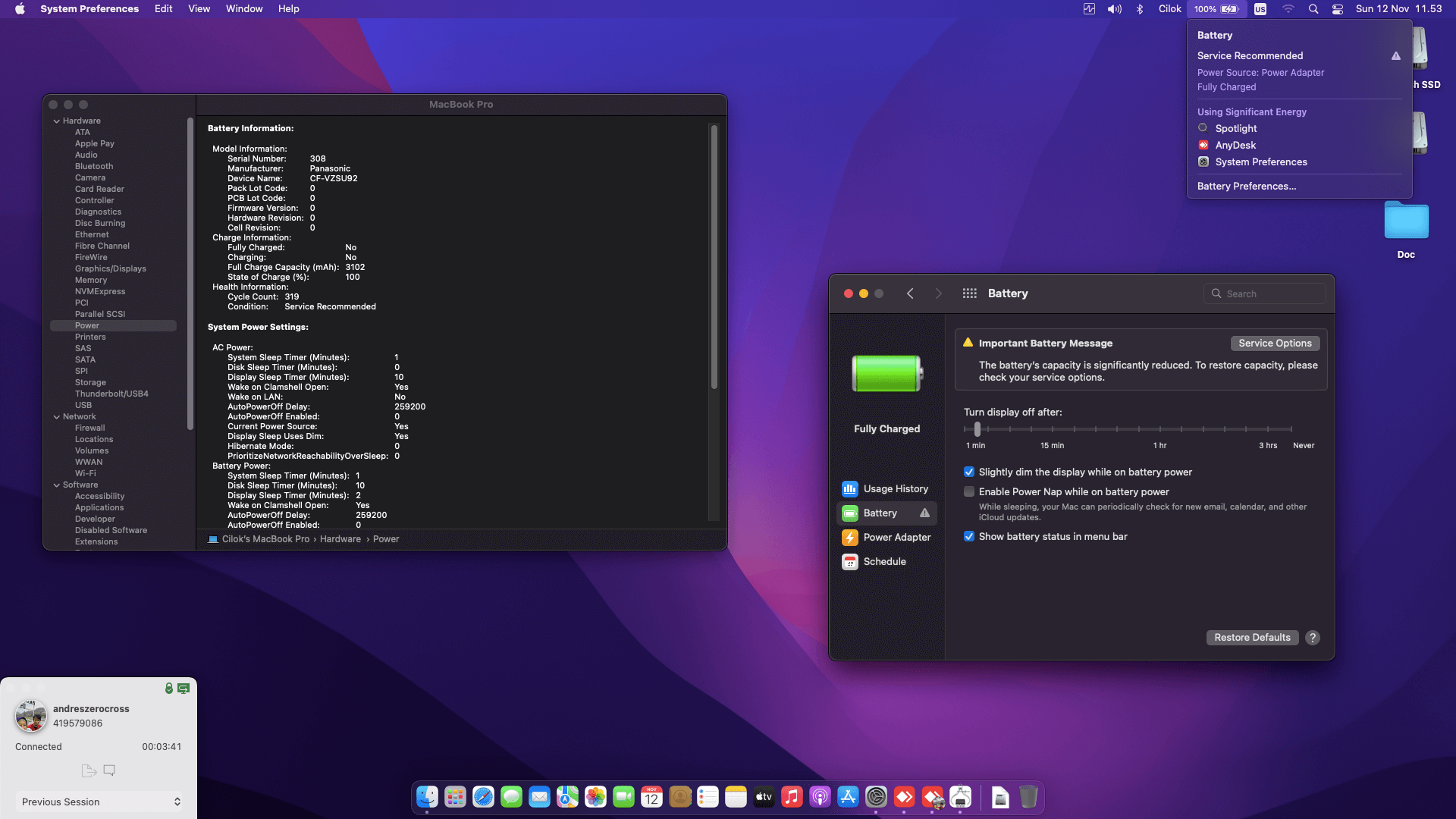Viewport: 1456px width, 819px height.
Task: Open Messages from the Dock
Action: 511,797
